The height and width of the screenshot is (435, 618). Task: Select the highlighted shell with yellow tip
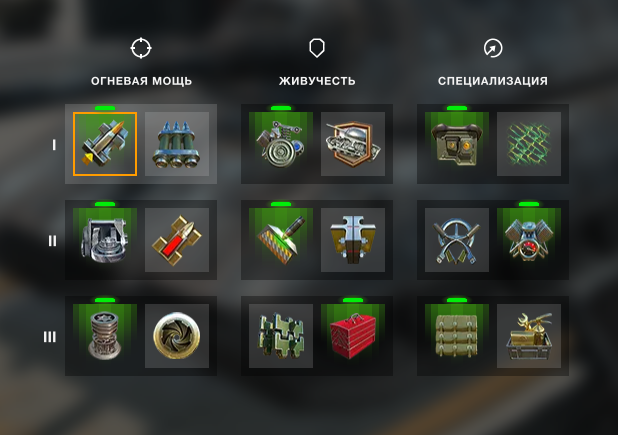point(105,144)
